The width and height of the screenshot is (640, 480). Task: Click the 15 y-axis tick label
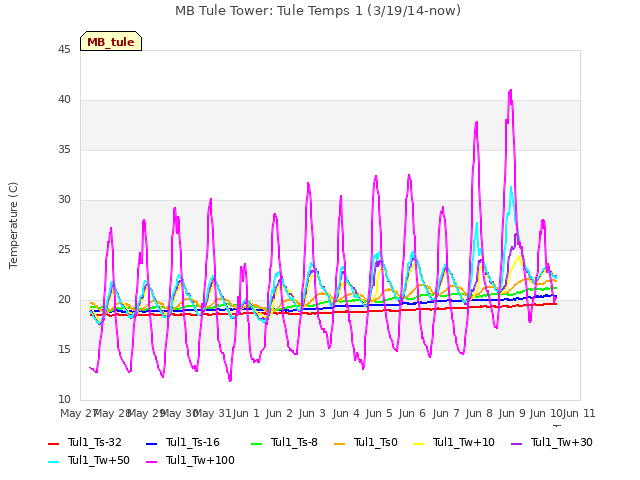coord(64,350)
